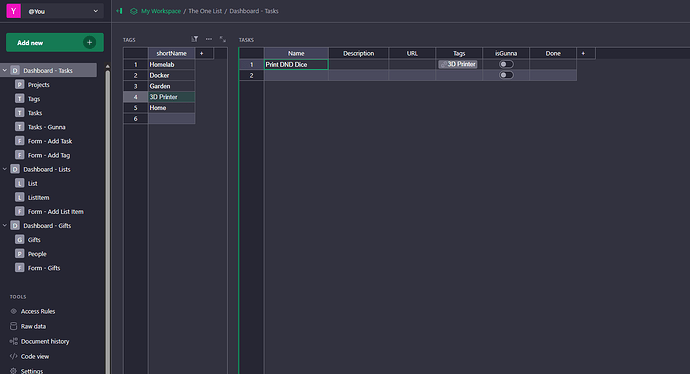This screenshot has width=690, height=374.
Task: Click the Description column header
Action: (x=359, y=53)
